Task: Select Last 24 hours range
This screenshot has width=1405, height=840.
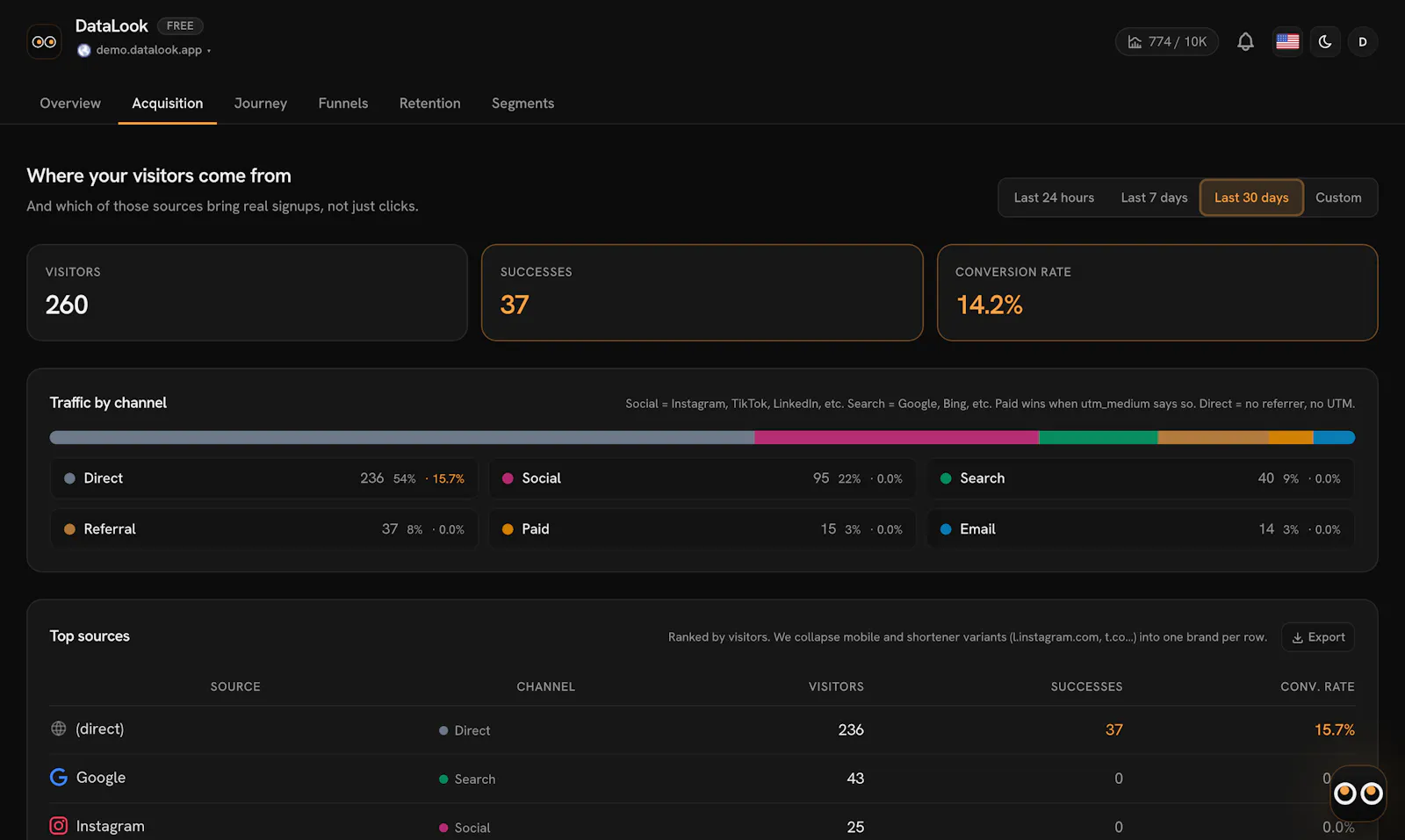Action: pyautogui.click(x=1054, y=197)
